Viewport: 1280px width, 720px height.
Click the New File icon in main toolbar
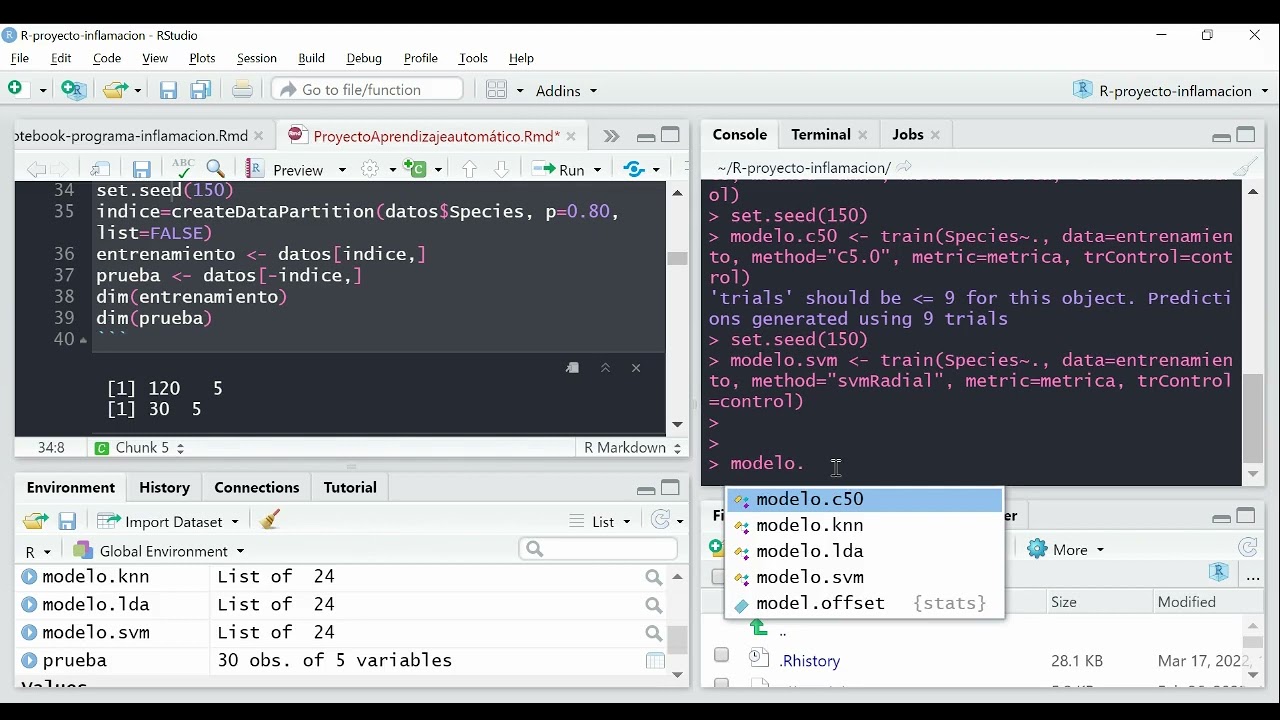[16, 89]
